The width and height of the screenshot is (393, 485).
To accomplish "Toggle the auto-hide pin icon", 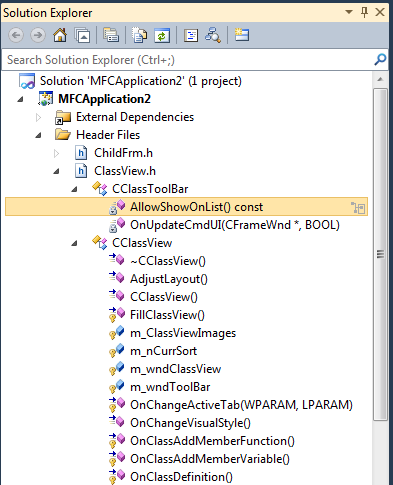I will tap(364, 12).
